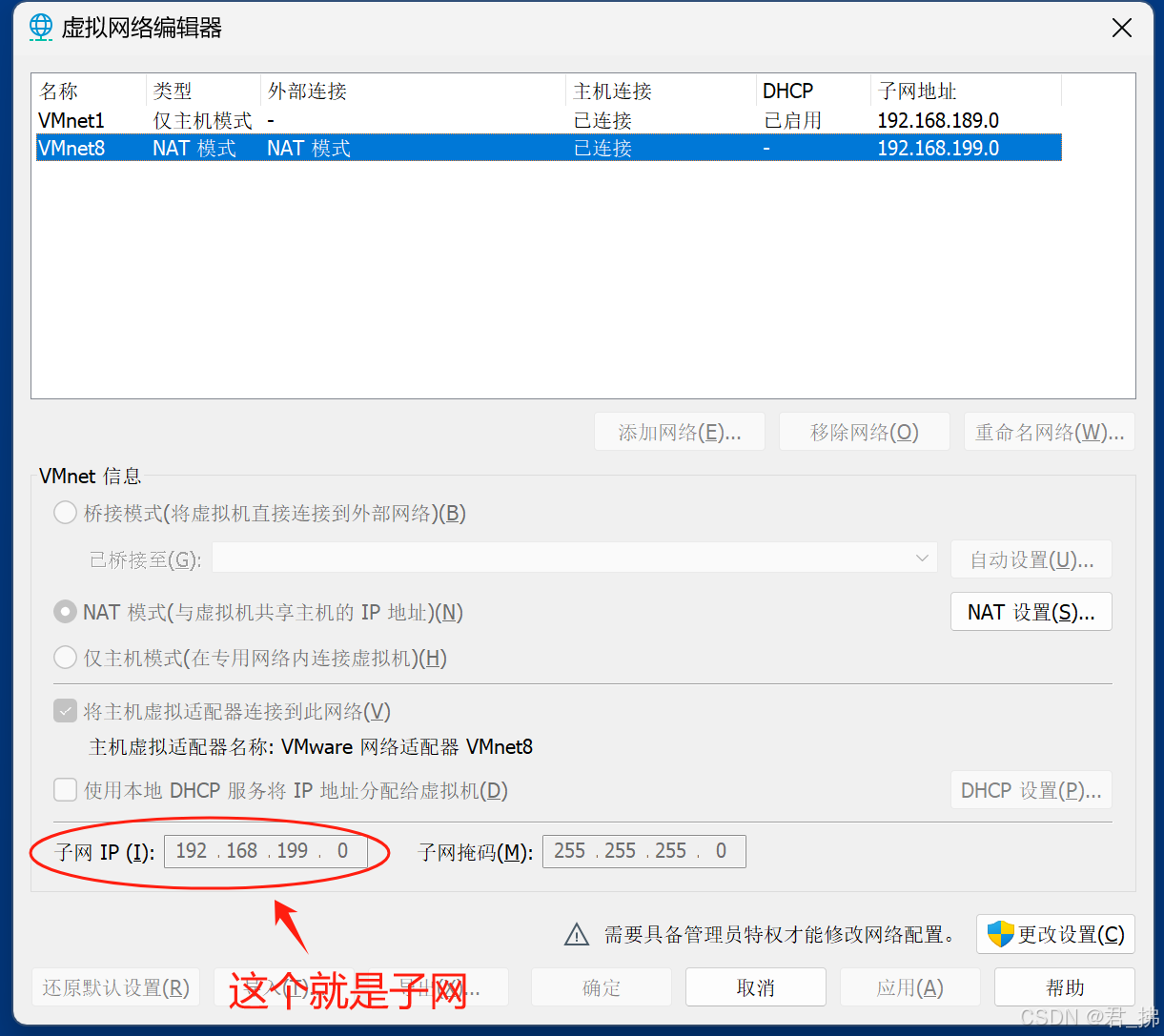Click the 添加网络(E)... button
Screen dimensions: 1164x1036
(680, 433)
